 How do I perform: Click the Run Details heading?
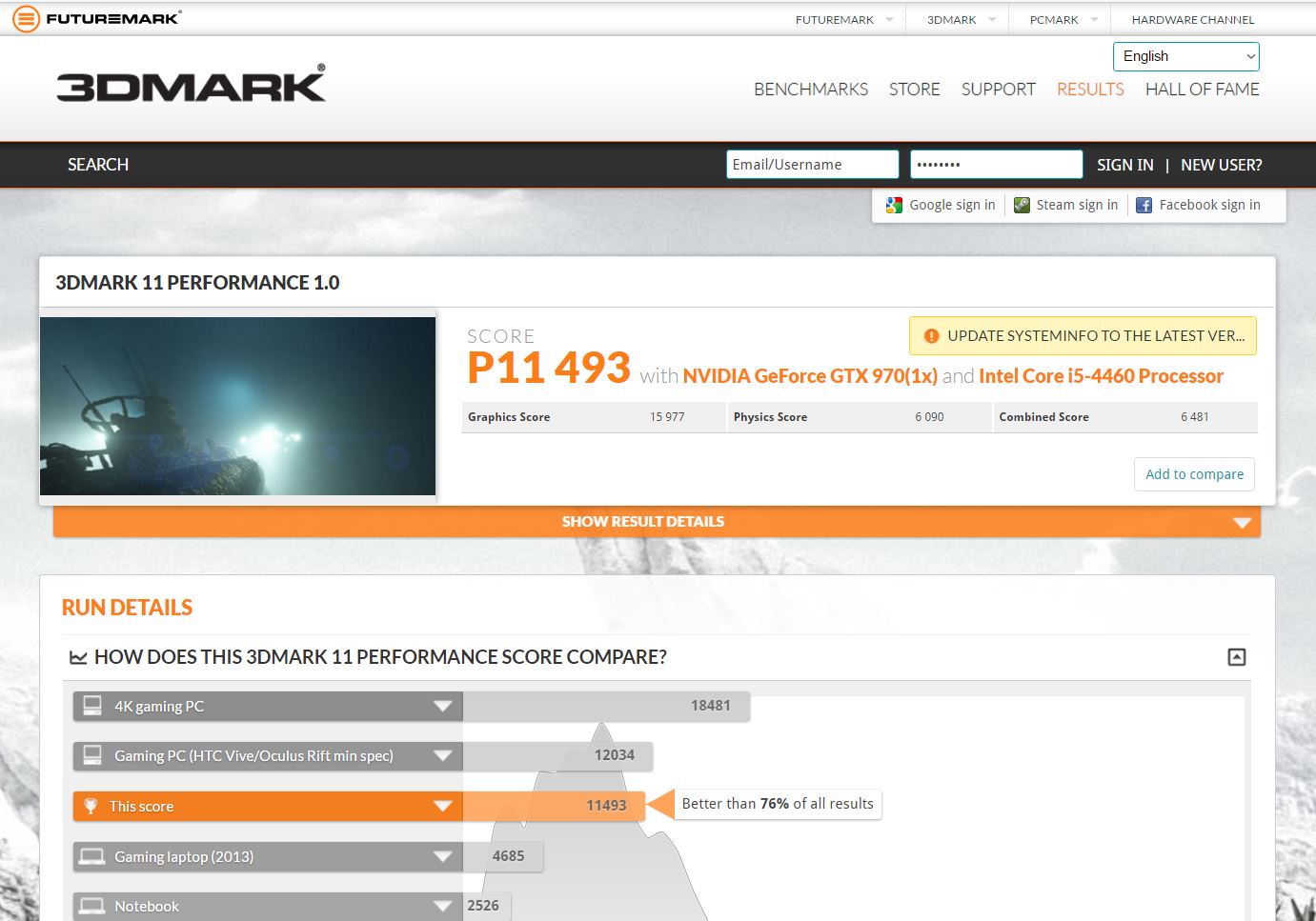[x=127, y=608]
